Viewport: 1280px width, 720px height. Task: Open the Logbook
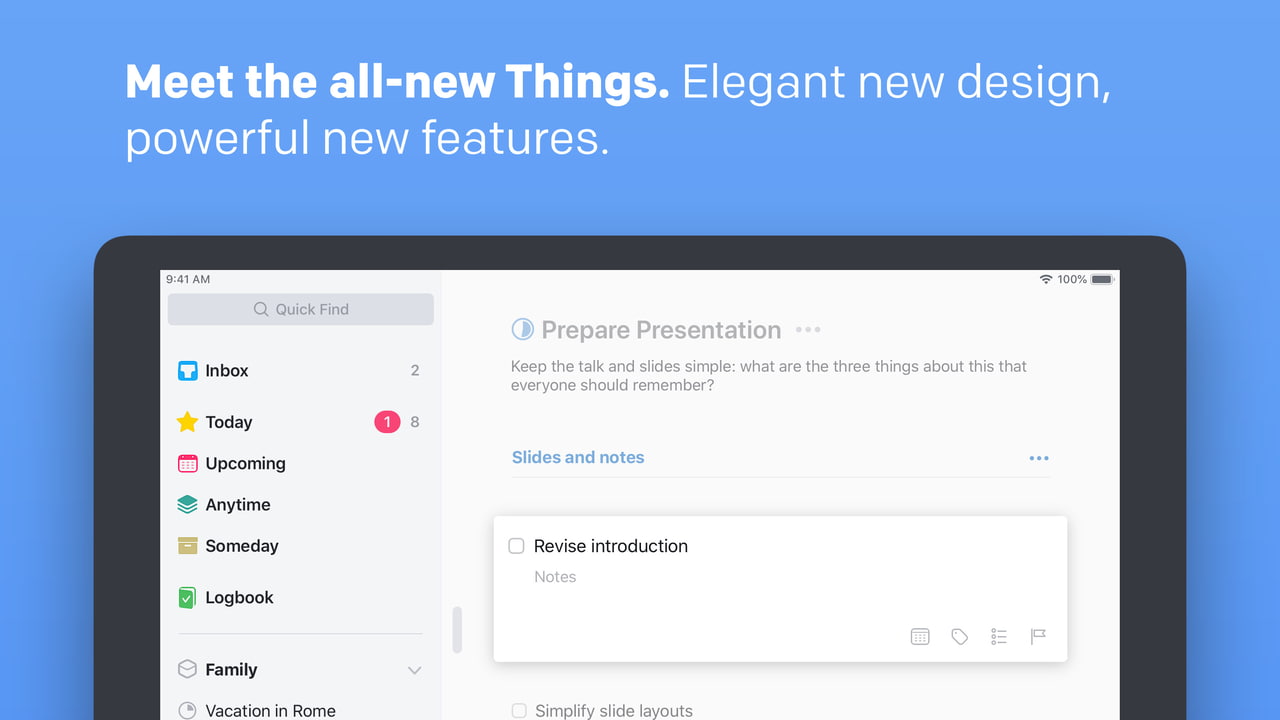[239, 598]
